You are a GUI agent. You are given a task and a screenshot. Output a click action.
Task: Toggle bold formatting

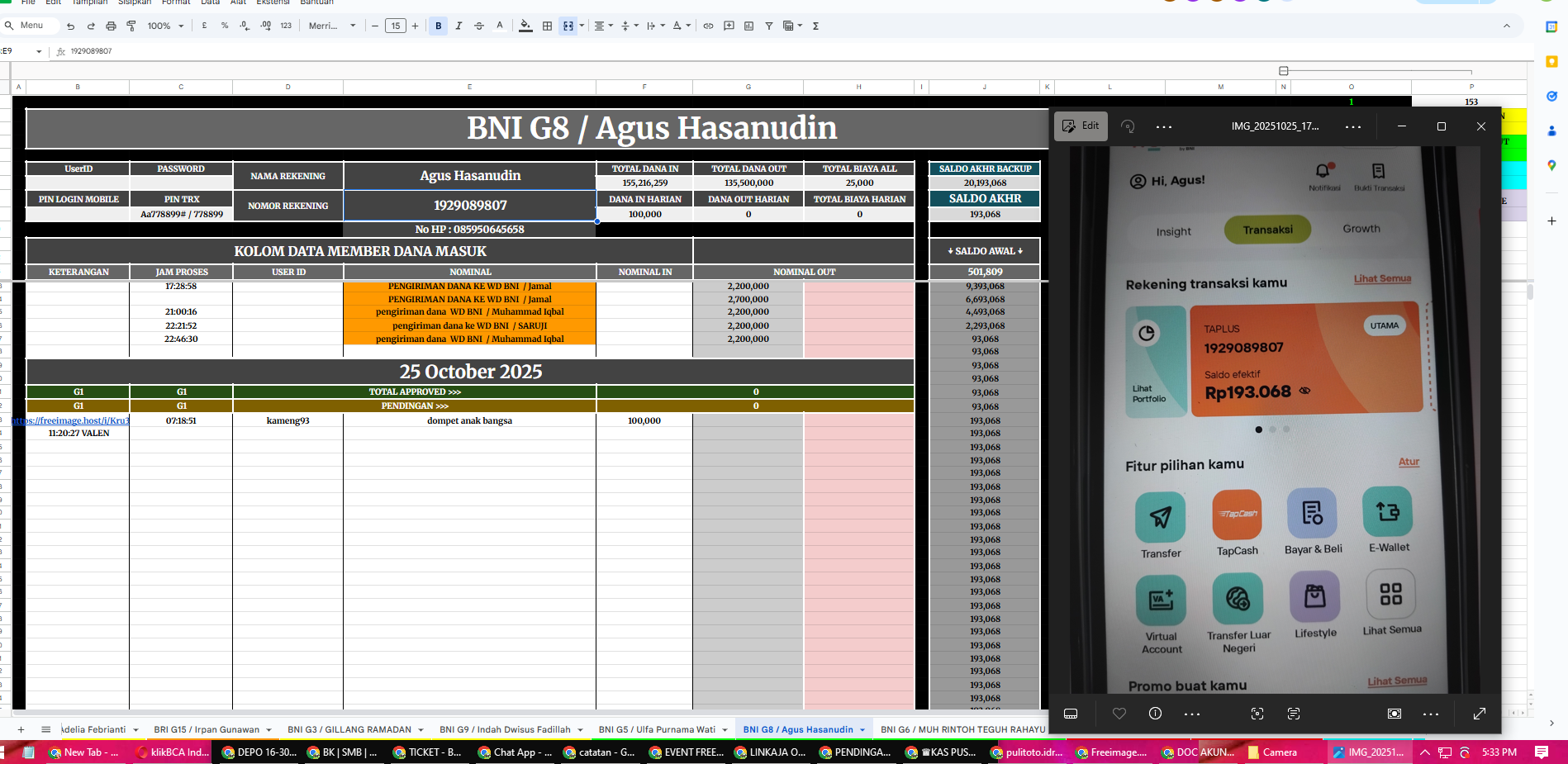(439, 26)
